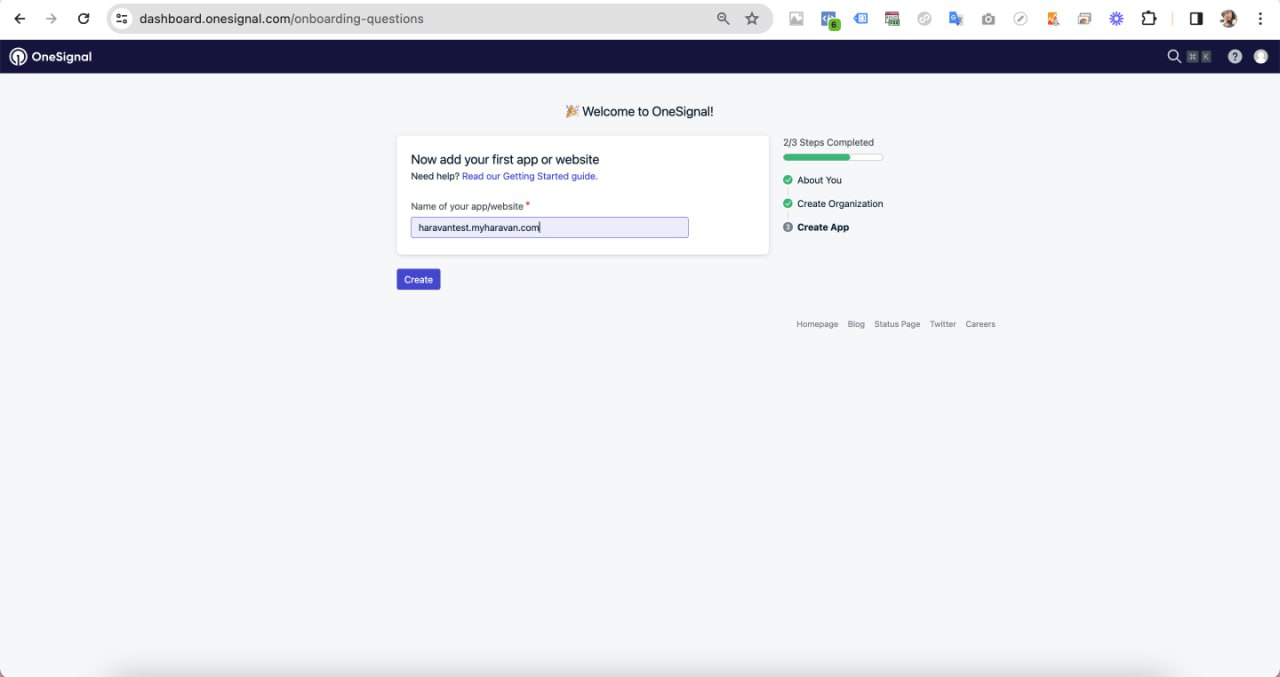Open Read our Getting Started guide link
Viewport: 1280px width, 677px height.
[x=529, y=176]
